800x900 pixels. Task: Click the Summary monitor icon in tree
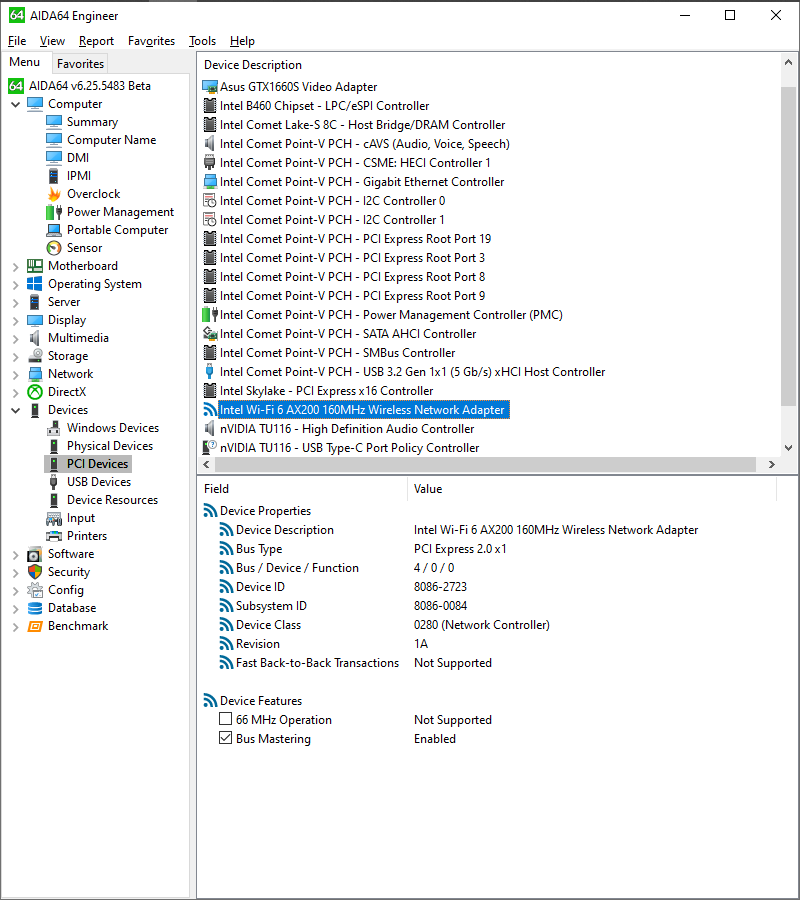(54, 122)
